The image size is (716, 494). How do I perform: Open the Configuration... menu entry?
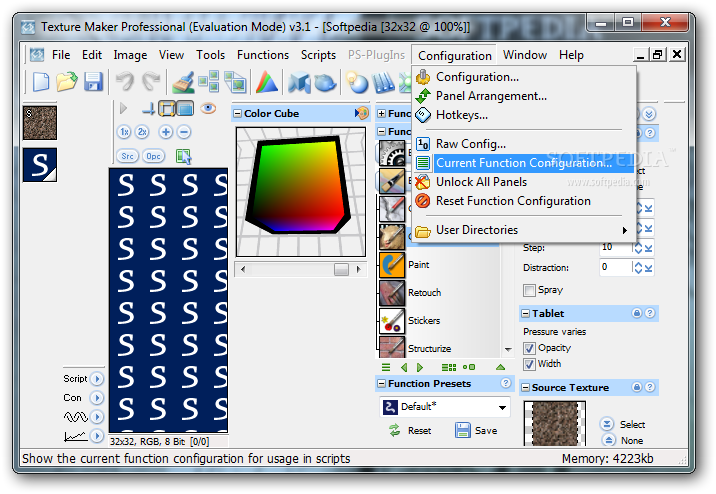(524, 77)
